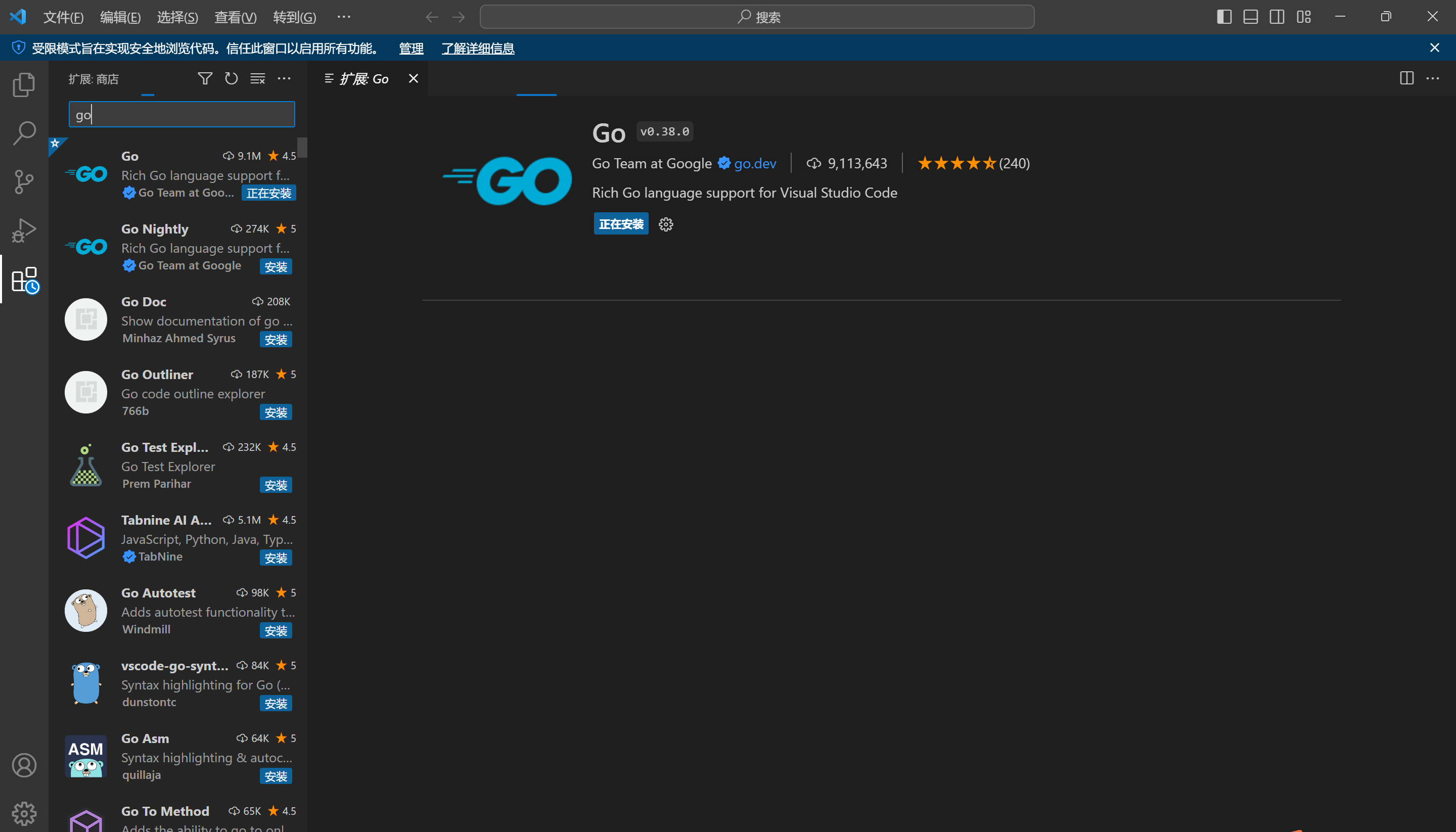The image size is (1456, 832).
Task: Open the go.dev publisher link
Action: [x=755, y=163]
